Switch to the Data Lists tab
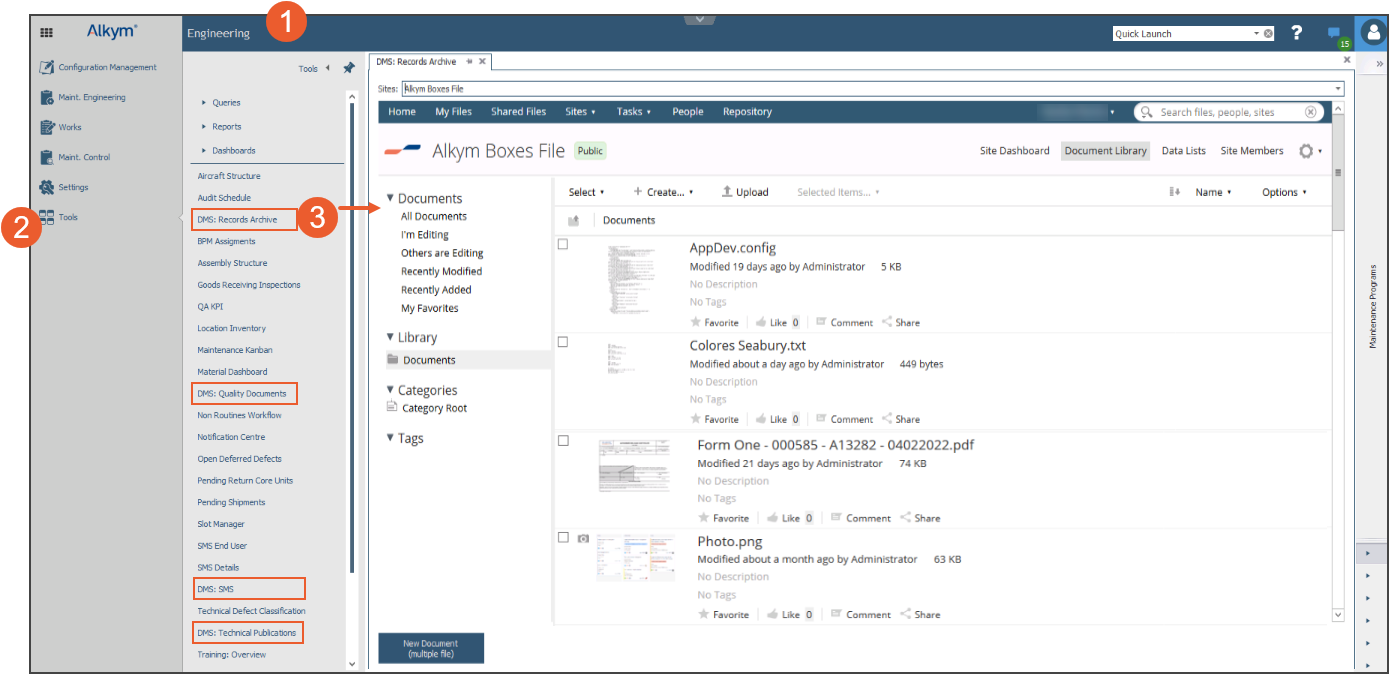The height and width of the screenshot is (674, 1389). coord(1184,151)
